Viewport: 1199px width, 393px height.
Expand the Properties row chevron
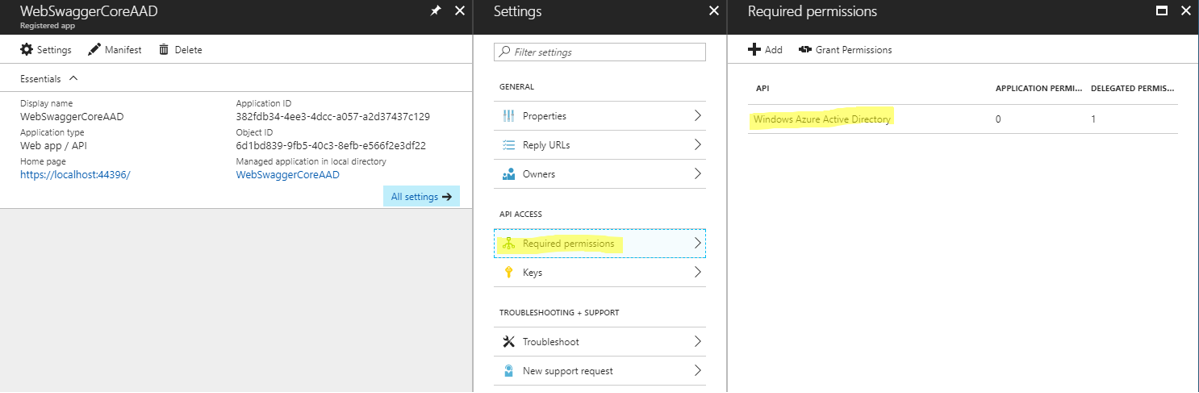pos(697,115)
